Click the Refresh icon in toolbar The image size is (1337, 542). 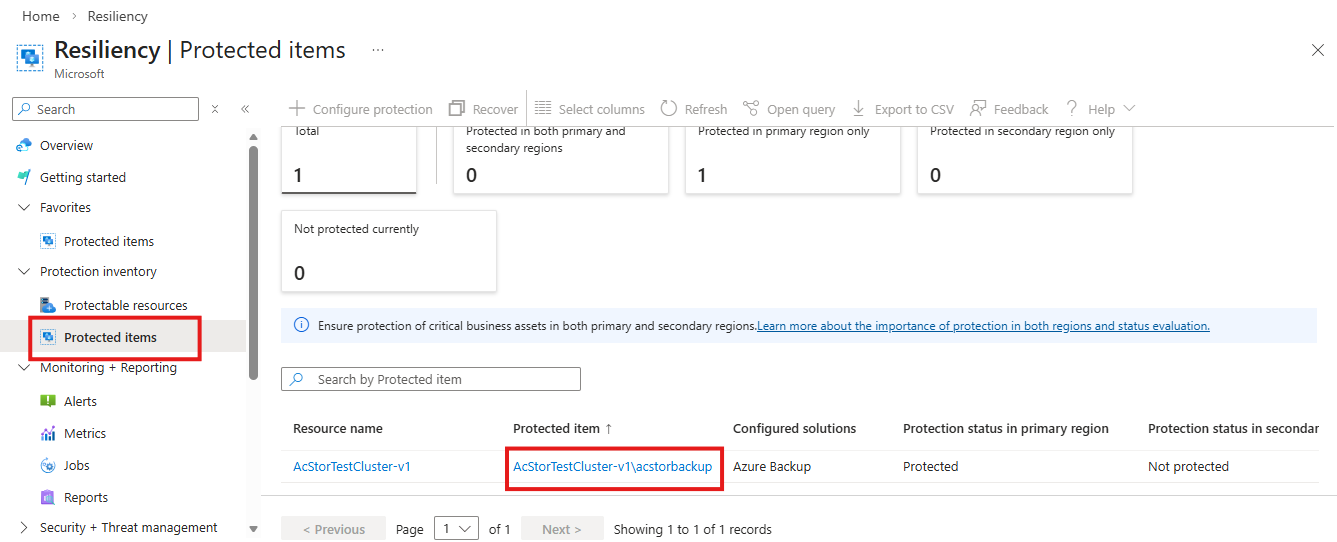[668, 109]
